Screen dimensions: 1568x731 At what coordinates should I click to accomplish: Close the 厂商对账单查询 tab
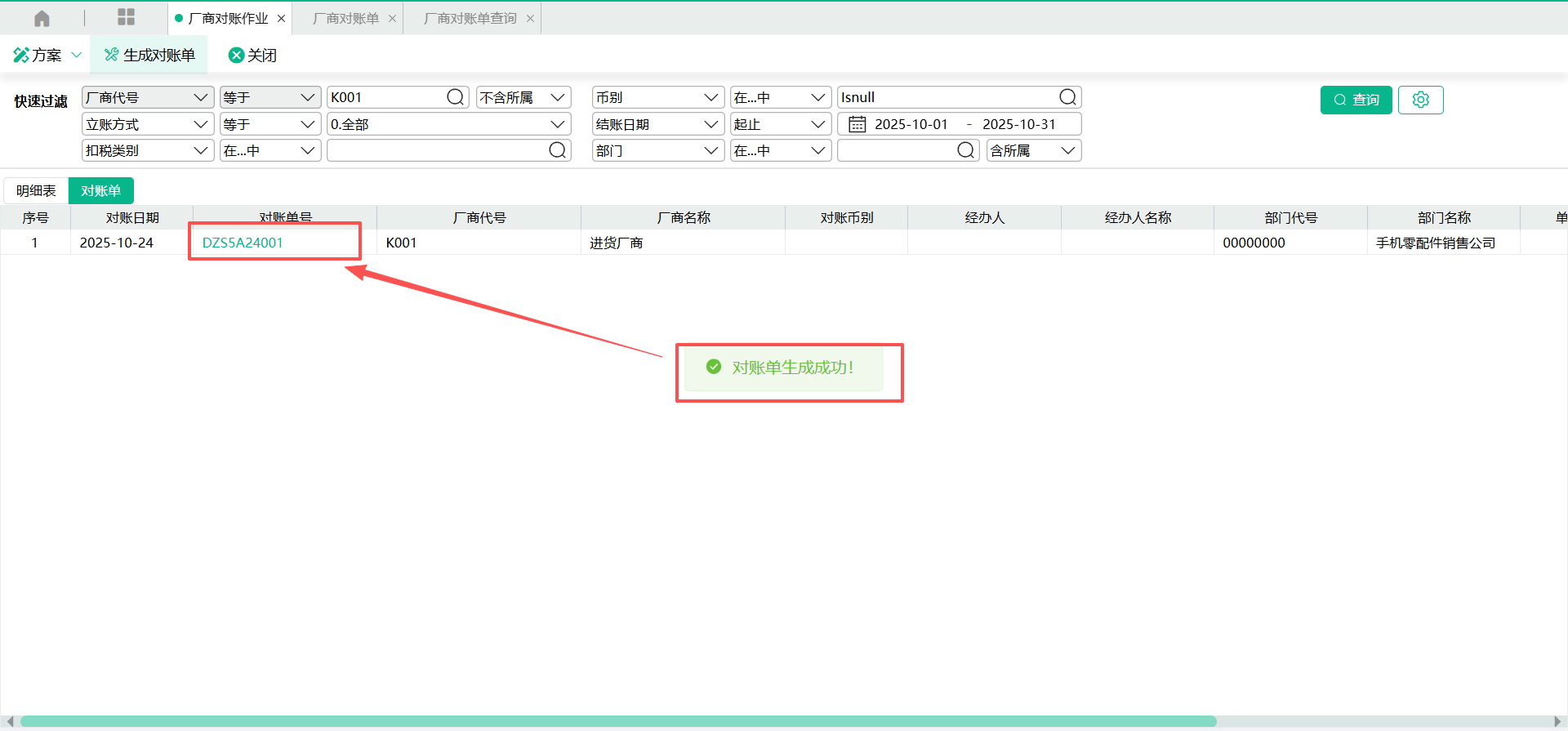pos(530,19)
